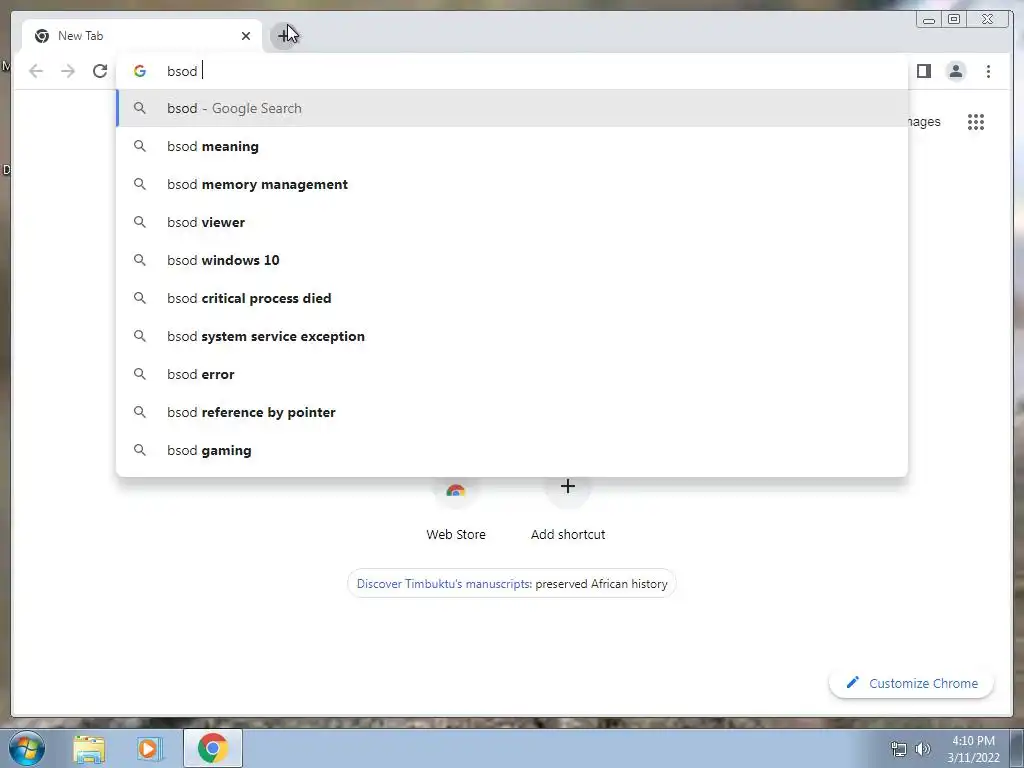Choose 'bsod - Google Search' suggestion
Viewport: 1024px width, 768px height.
coord(512,108)
